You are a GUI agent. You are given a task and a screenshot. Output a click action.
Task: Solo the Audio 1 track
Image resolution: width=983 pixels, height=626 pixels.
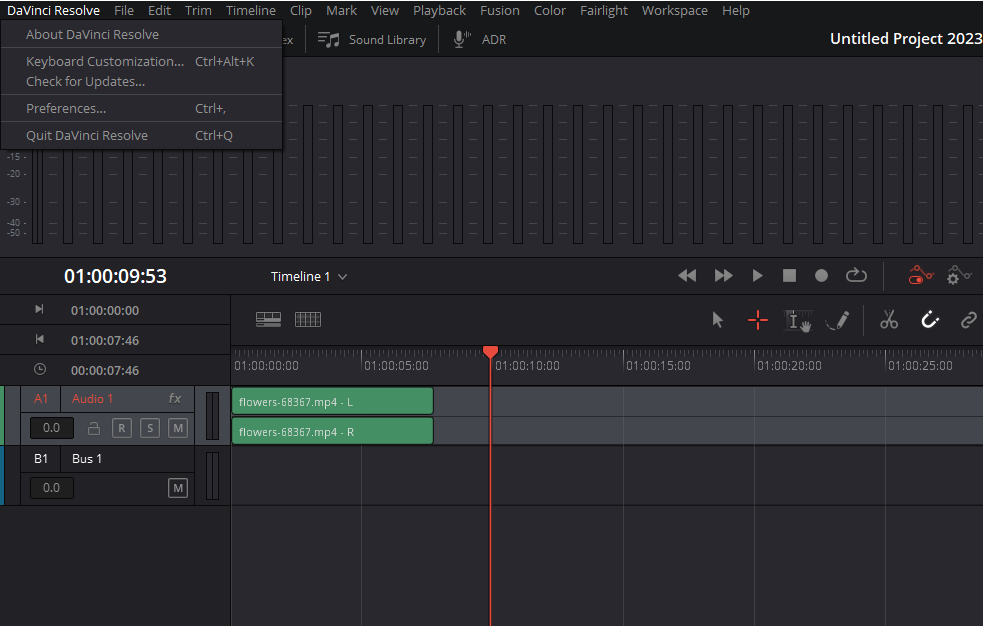pos(150,429)
